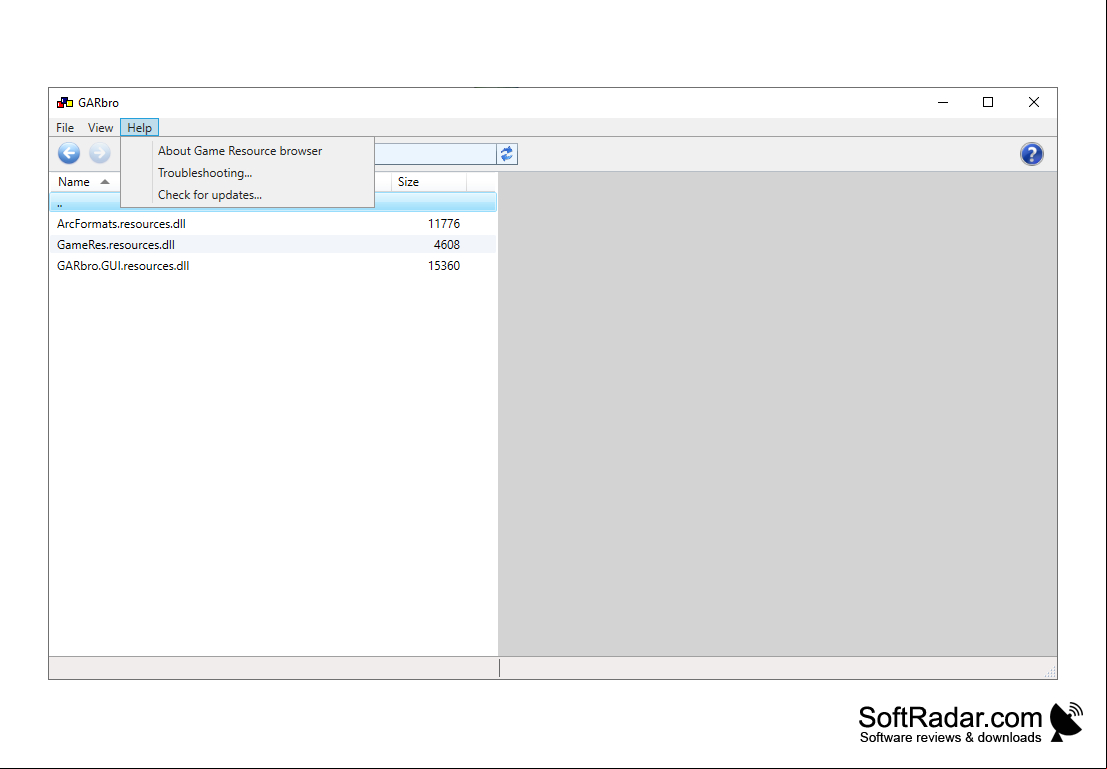Close the GARbro window
This screenshot has height=769, width=1107.
pos(1034,103)
